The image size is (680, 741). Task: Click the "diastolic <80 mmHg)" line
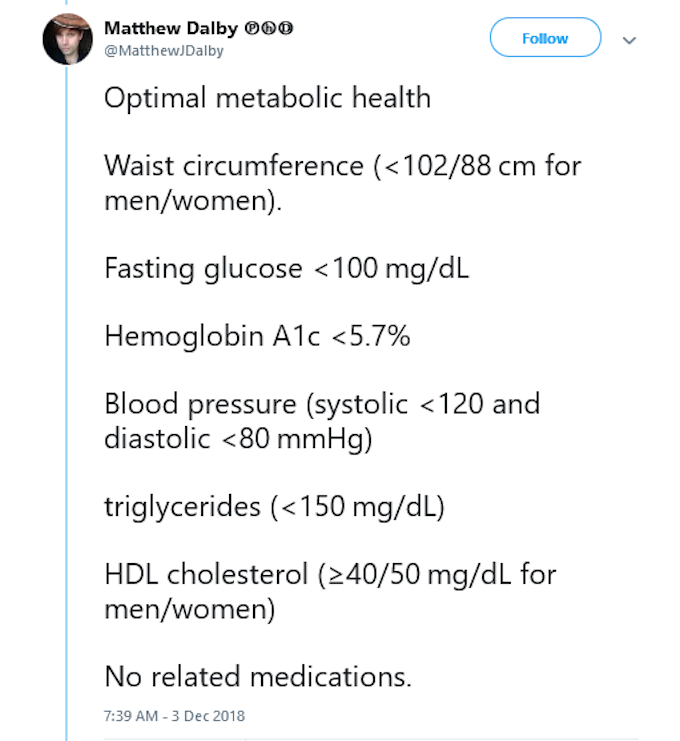tap(238, 439)
